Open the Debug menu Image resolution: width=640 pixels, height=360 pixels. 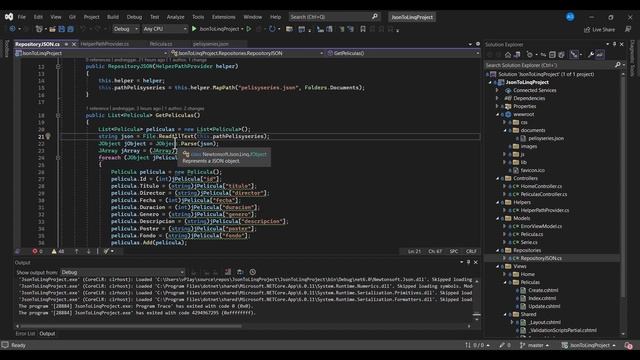pyautogui.click(x=134, y=17)
